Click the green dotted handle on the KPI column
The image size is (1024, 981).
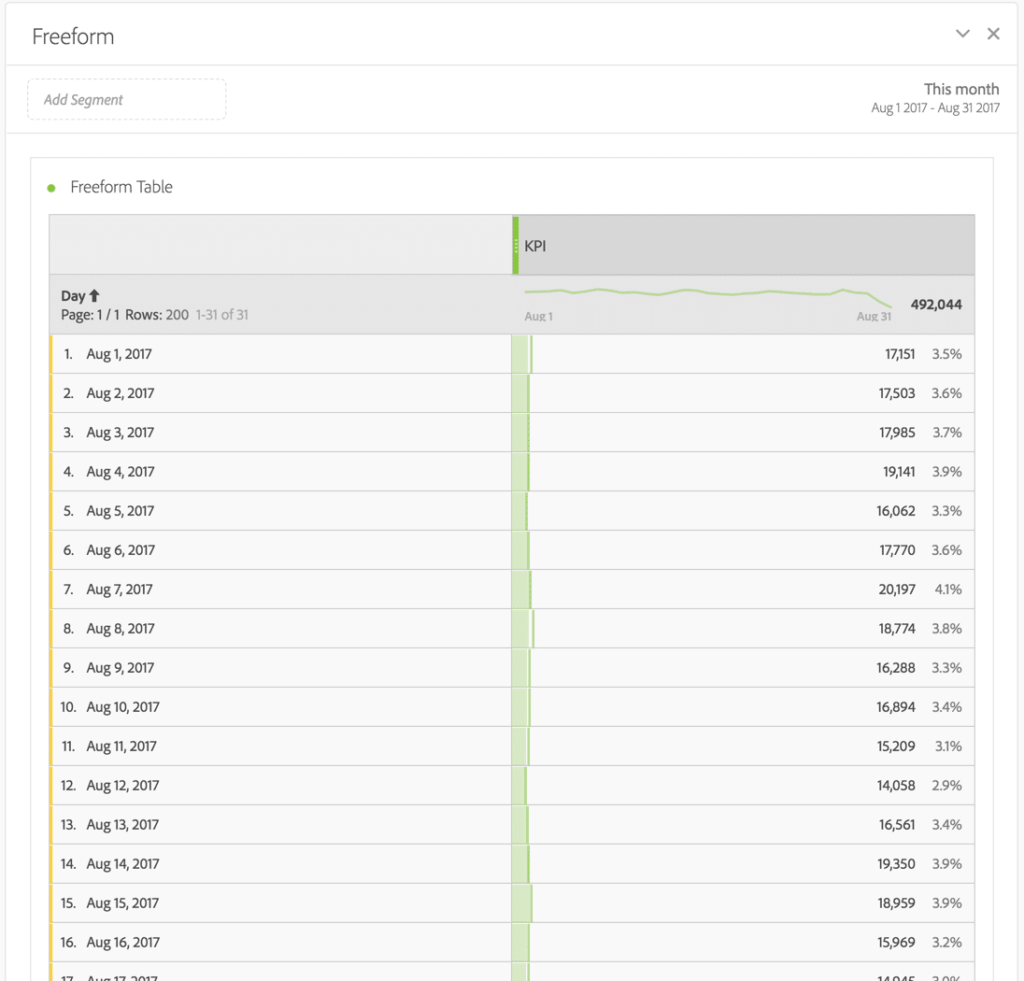coord(516,244)
